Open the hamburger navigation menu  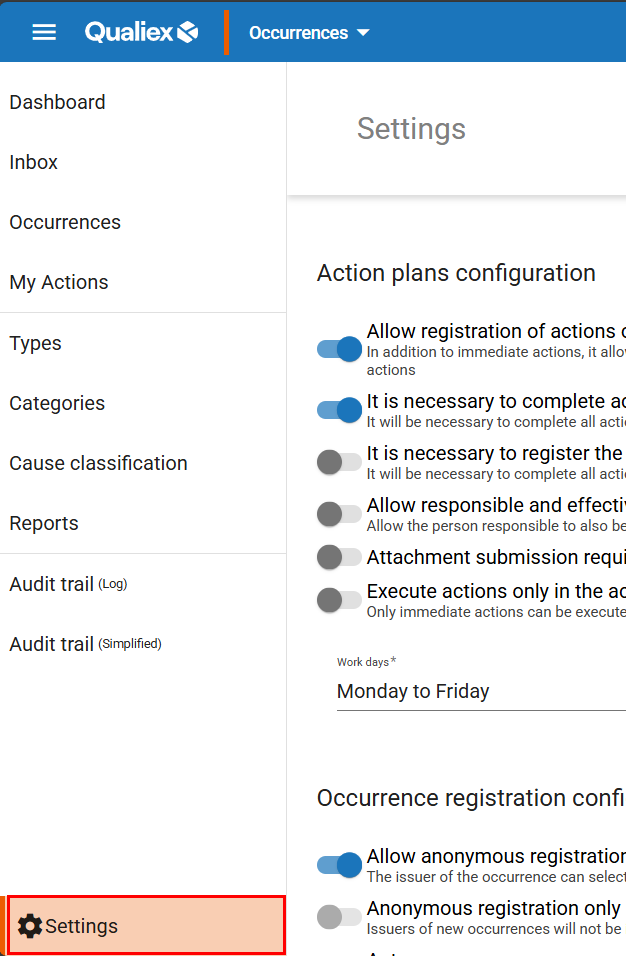pos(44,32)
